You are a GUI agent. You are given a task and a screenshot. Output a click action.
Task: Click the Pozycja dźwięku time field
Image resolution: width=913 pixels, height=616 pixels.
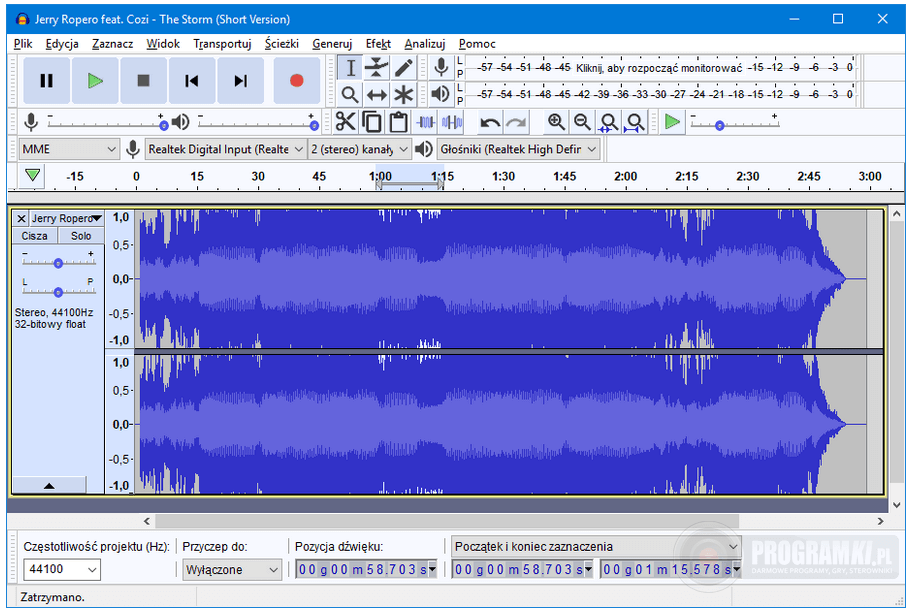point(366,569)
